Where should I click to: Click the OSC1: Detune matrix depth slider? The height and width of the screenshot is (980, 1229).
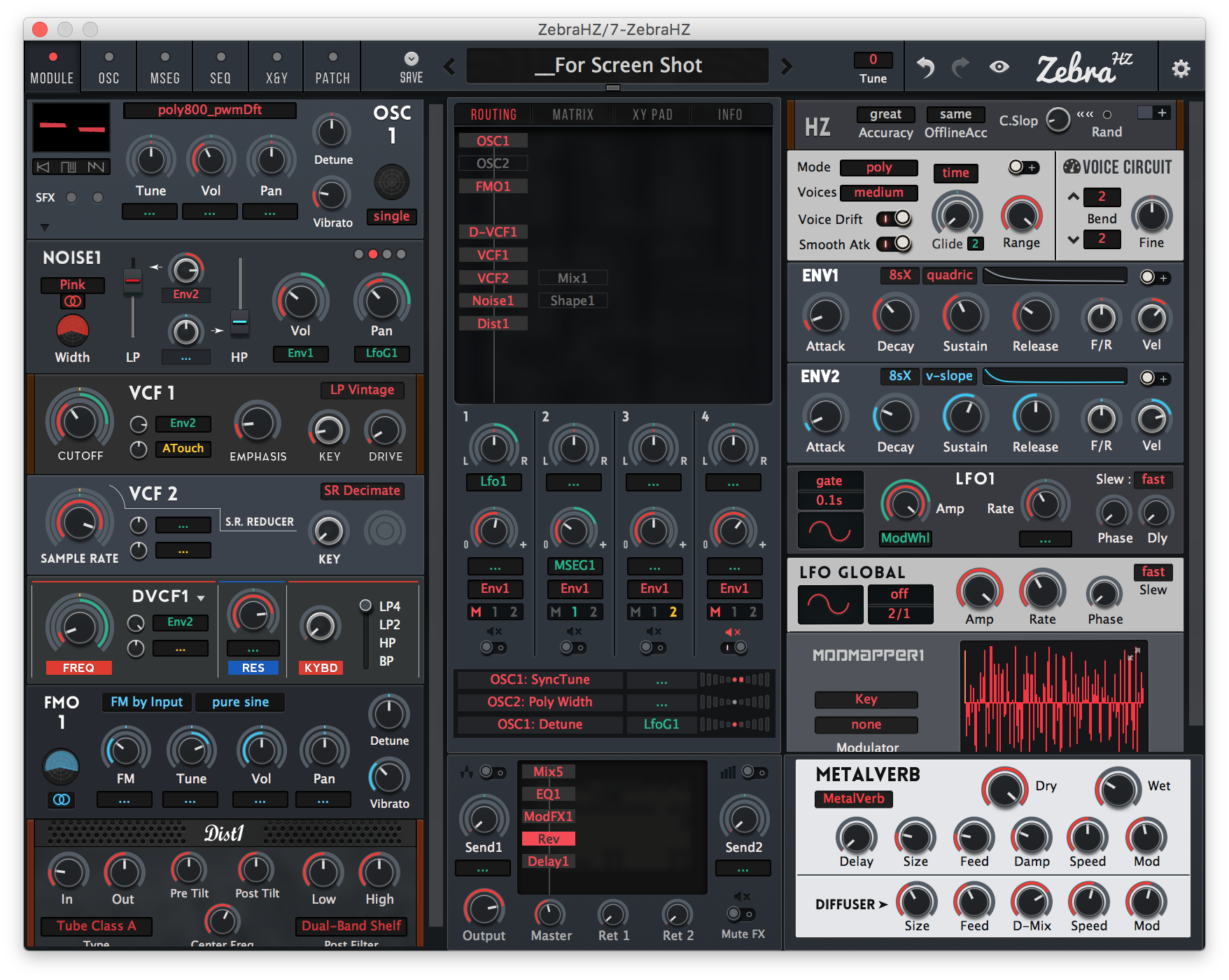735,724
